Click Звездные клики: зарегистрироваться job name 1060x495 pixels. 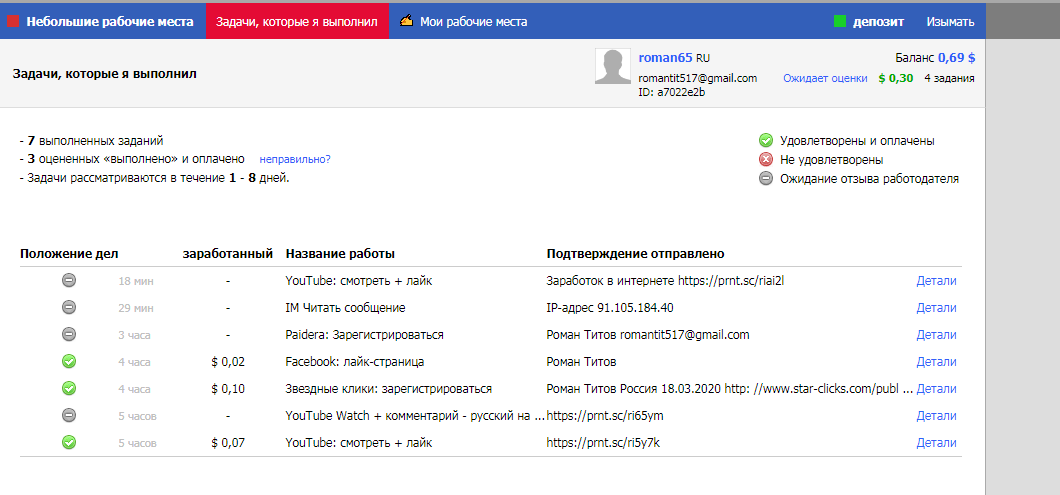tap(389, 389)
